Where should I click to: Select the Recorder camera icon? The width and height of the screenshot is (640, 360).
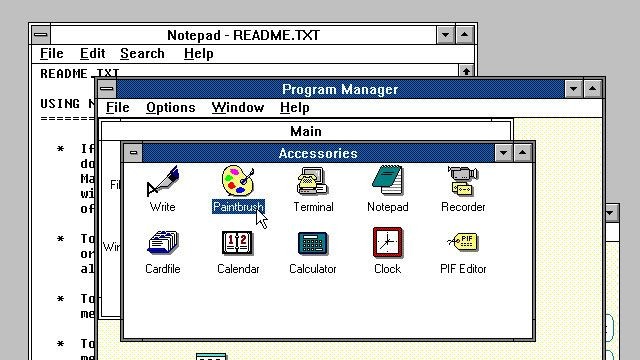[463, 180]
